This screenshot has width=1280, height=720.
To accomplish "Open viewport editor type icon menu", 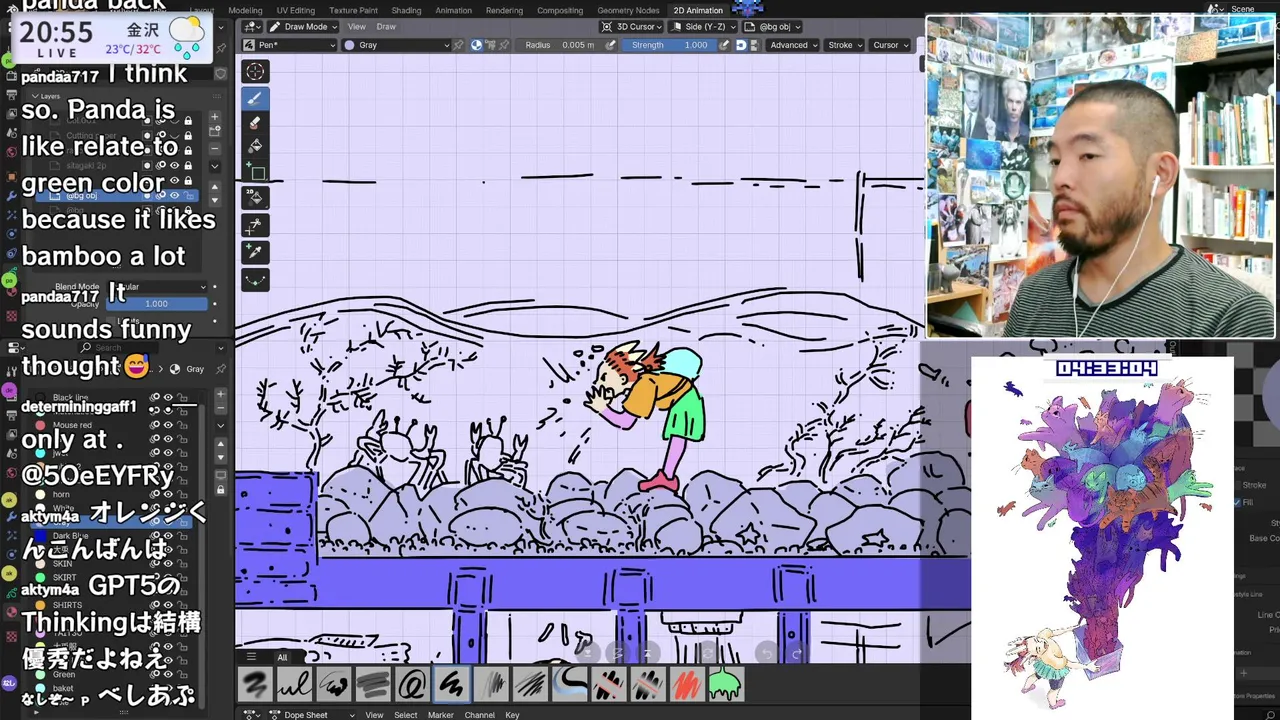I will click(x=252, y=27).
